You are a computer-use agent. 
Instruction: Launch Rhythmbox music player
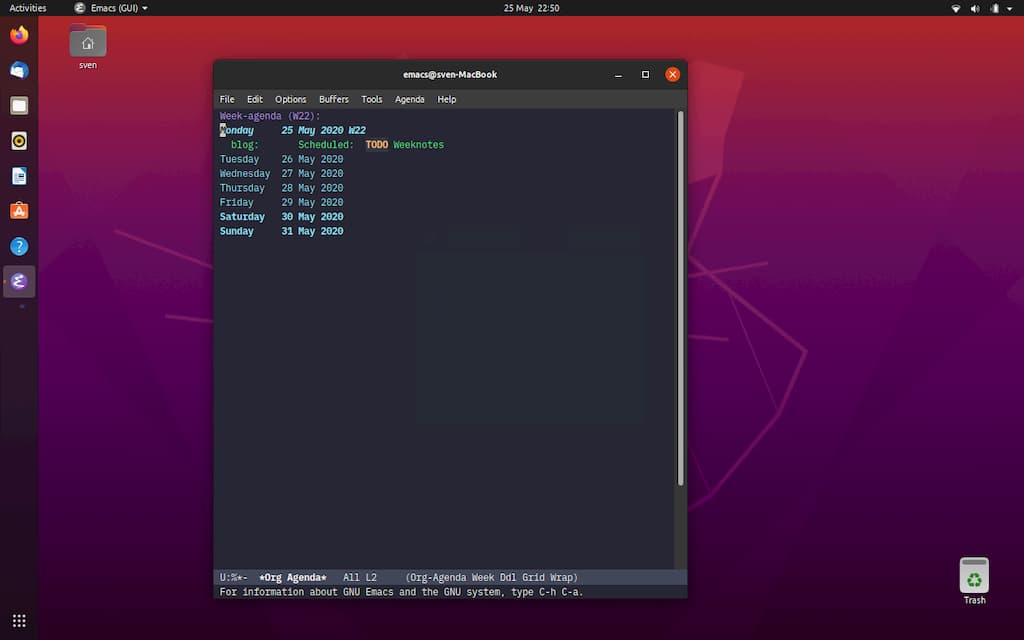click(19, 141)
